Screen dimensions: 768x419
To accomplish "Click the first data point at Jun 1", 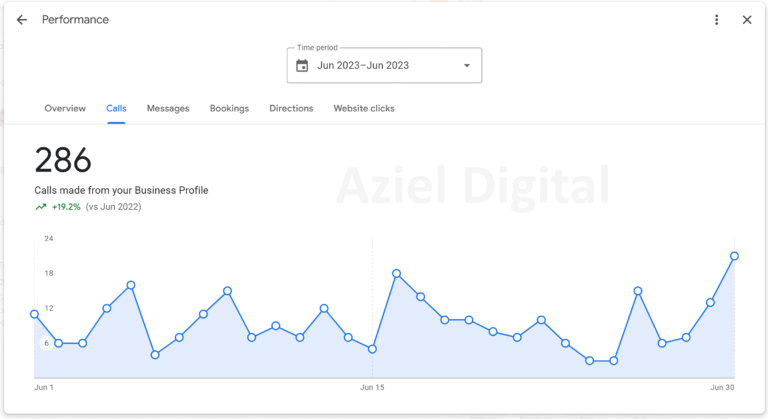I will (35, 314).
